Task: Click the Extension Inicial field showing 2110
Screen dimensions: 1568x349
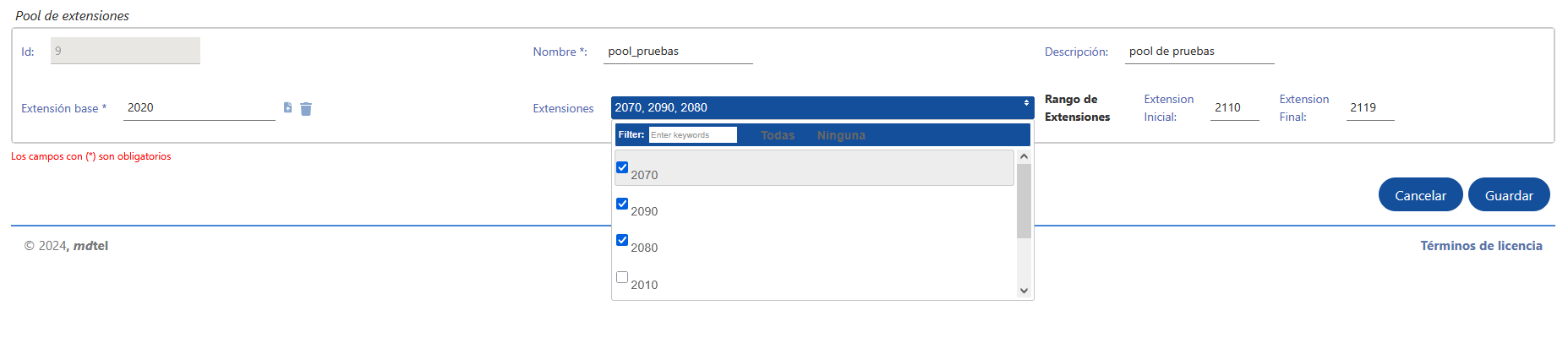Action: pos(1234,108)
